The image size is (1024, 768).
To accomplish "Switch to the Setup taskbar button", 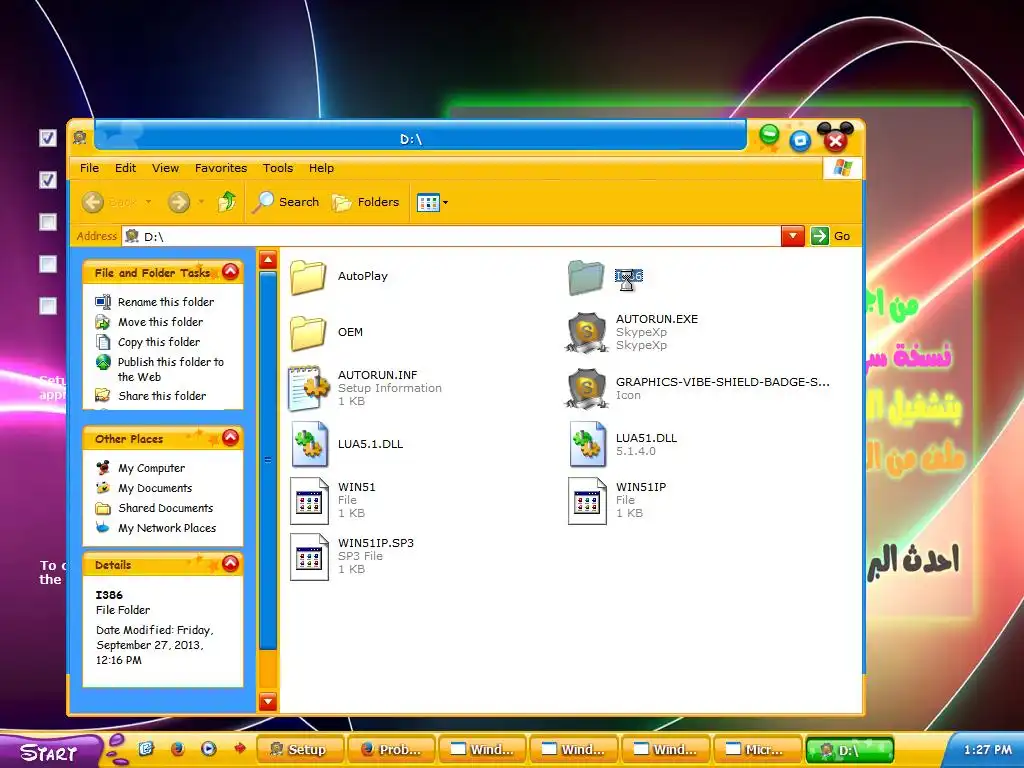I will coord(298,749).
